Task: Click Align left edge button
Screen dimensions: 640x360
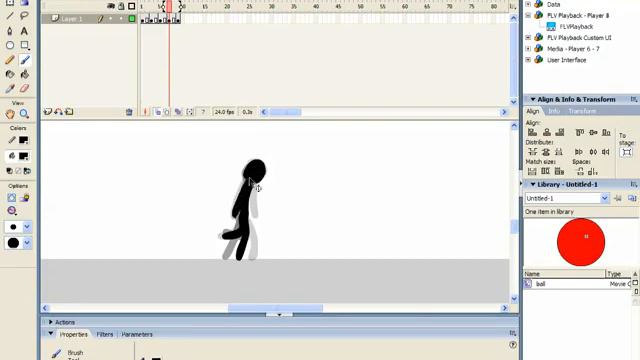Action: [532, 132]
